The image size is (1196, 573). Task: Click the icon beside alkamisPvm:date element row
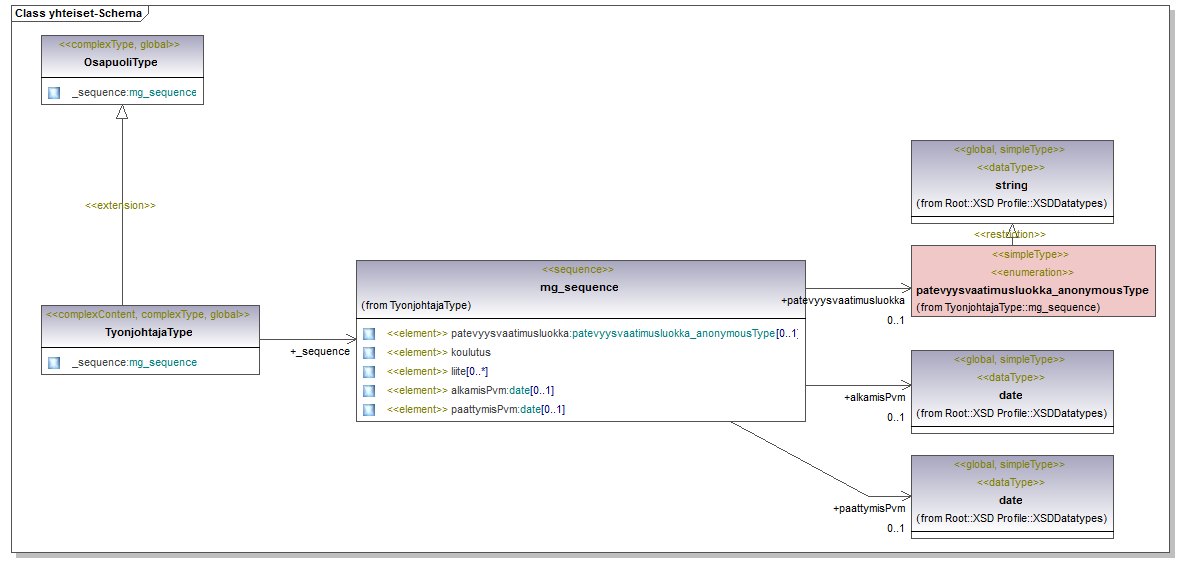[369, 390]
